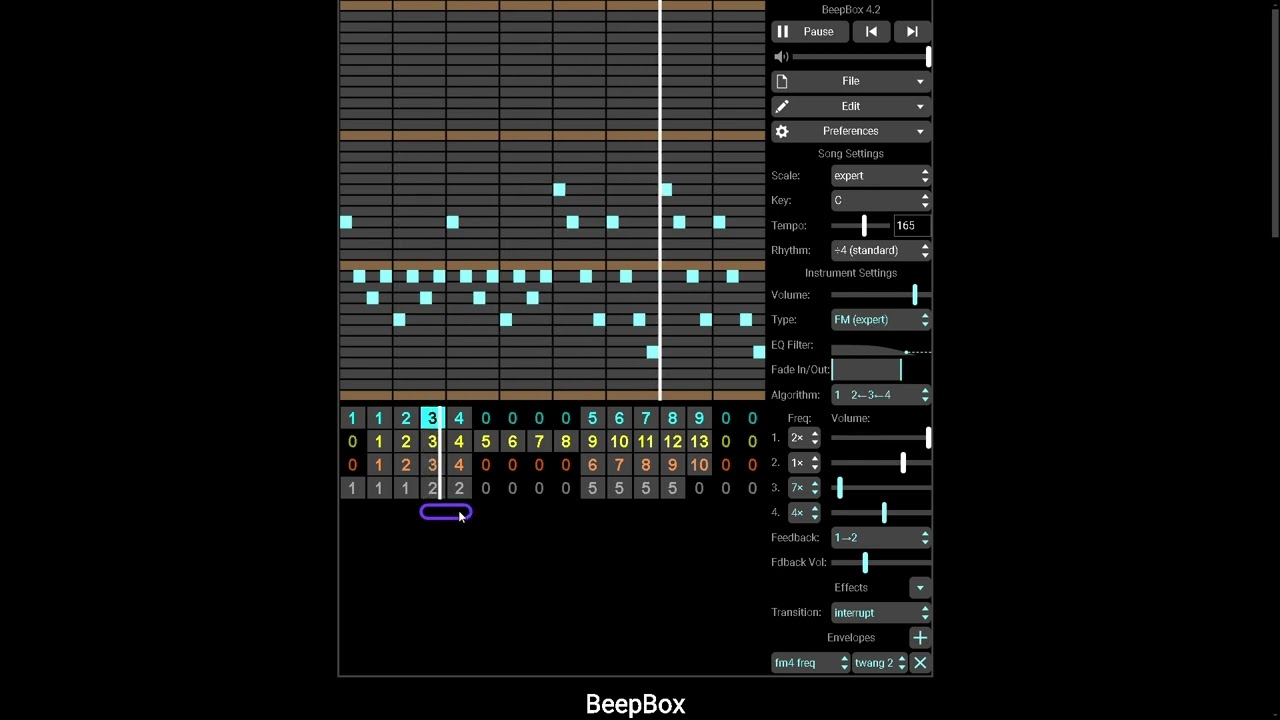Click the master volume slider
The image size is (1280, 720).
click(x=861, y=57)
